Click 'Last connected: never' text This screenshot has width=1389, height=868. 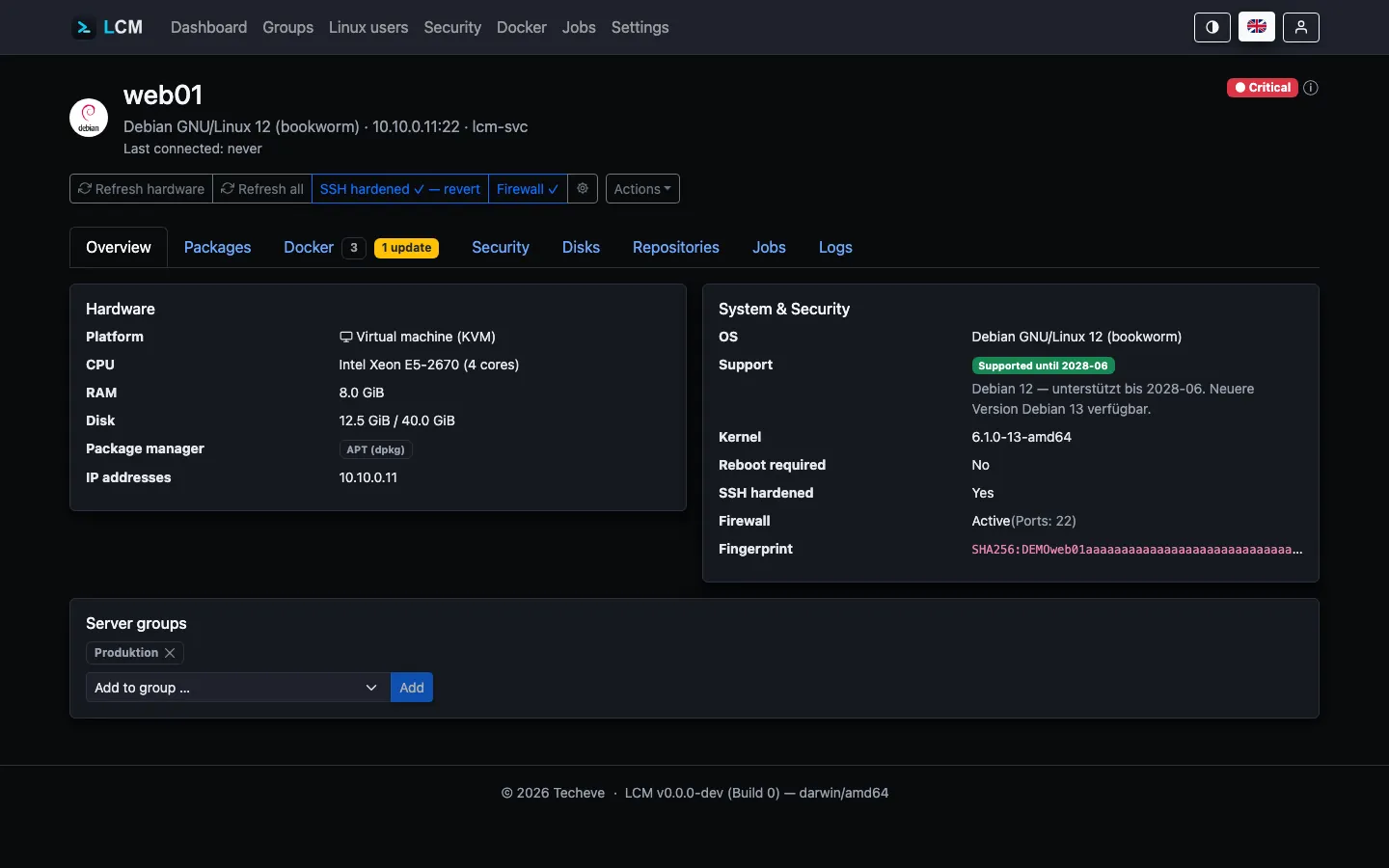(193, 149)
